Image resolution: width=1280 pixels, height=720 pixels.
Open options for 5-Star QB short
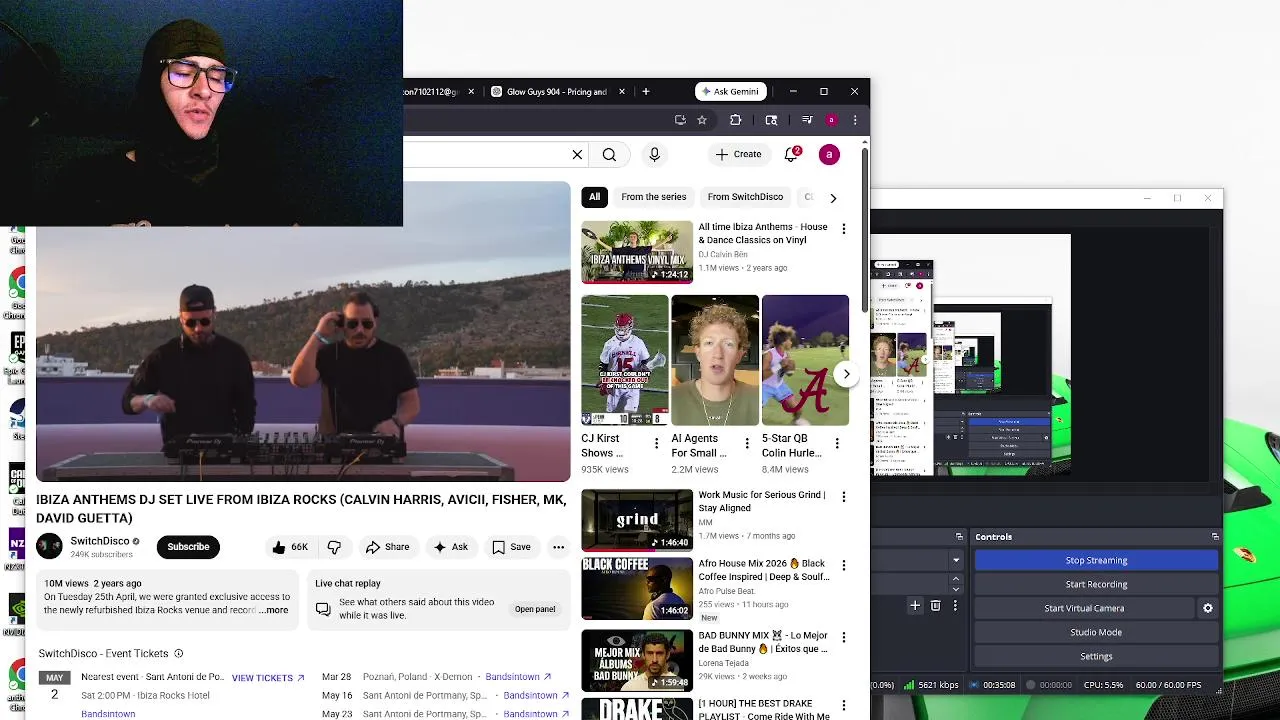[836, 443]
